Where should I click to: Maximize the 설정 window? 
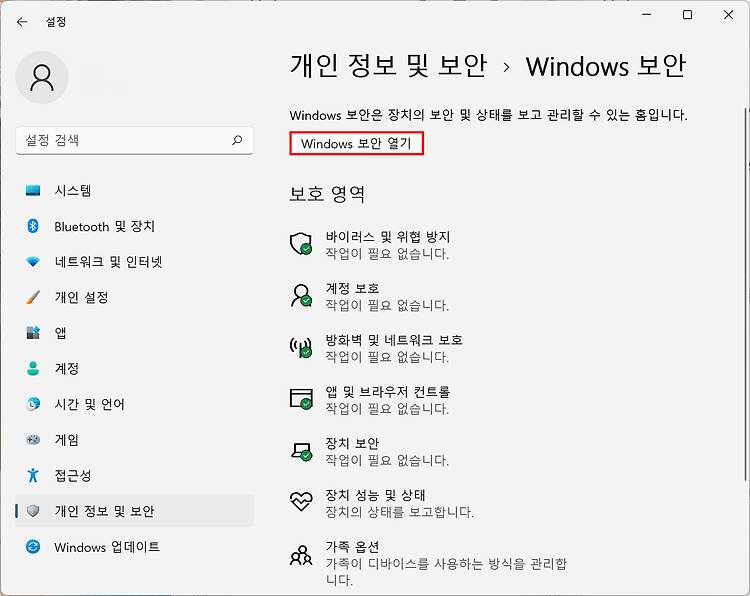coord(687,15)
